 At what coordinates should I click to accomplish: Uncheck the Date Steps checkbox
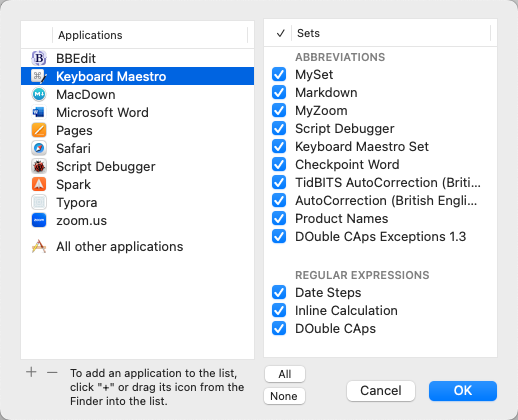(x=279, y=293)
